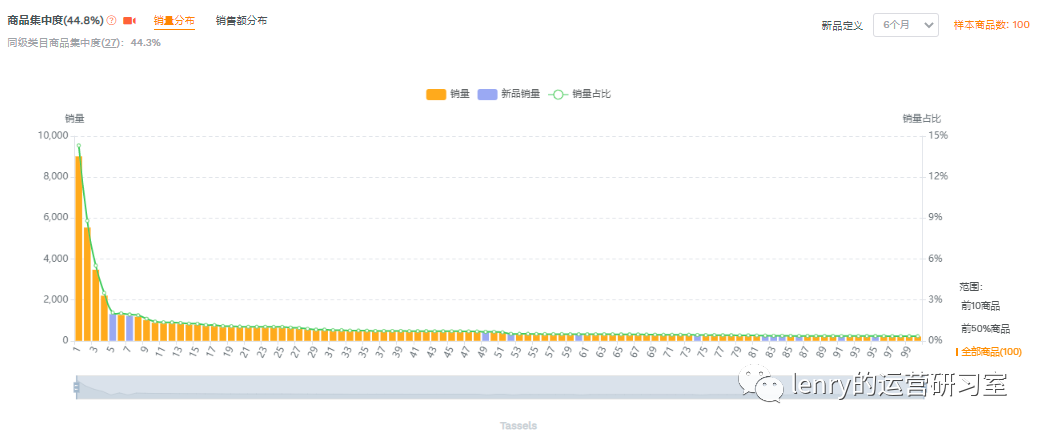Screen dimensions: 1041x433
Task: Click the blue new-product bar at 5
Action: [x=113, y=327]
